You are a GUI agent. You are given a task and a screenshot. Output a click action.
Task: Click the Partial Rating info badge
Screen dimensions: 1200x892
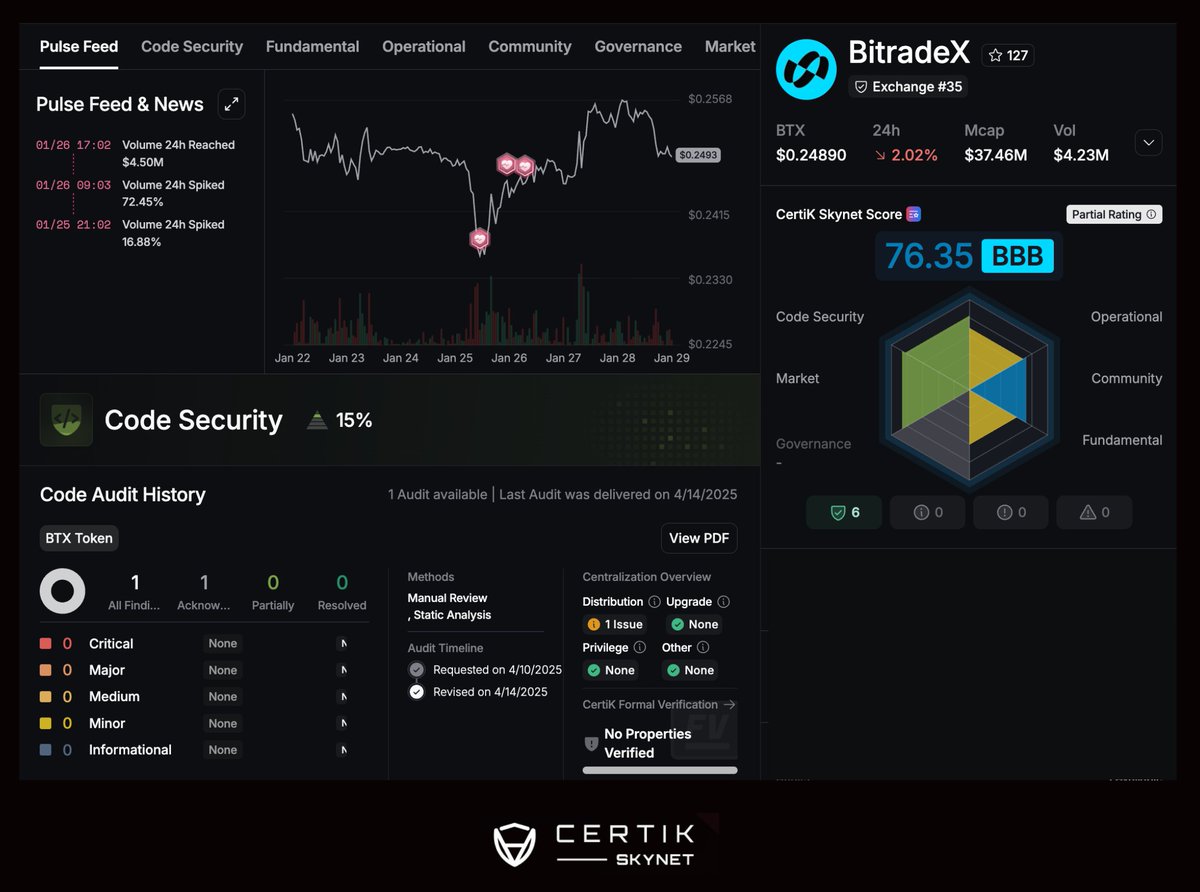(x=1114, y=214)
